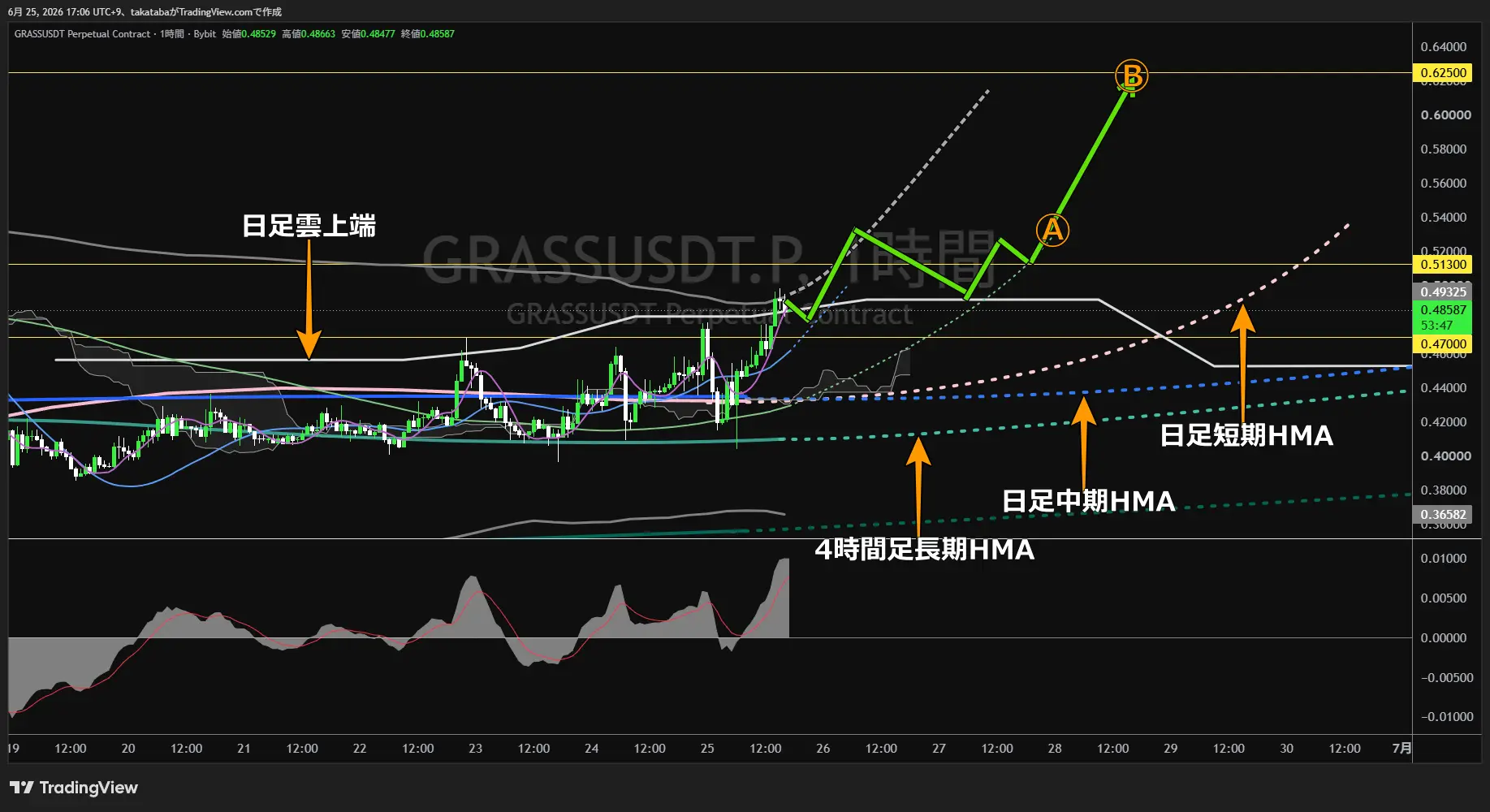Click the 0.58000 price axis label
This screenshot has height=812, width=1490.
coord(1443,149)
